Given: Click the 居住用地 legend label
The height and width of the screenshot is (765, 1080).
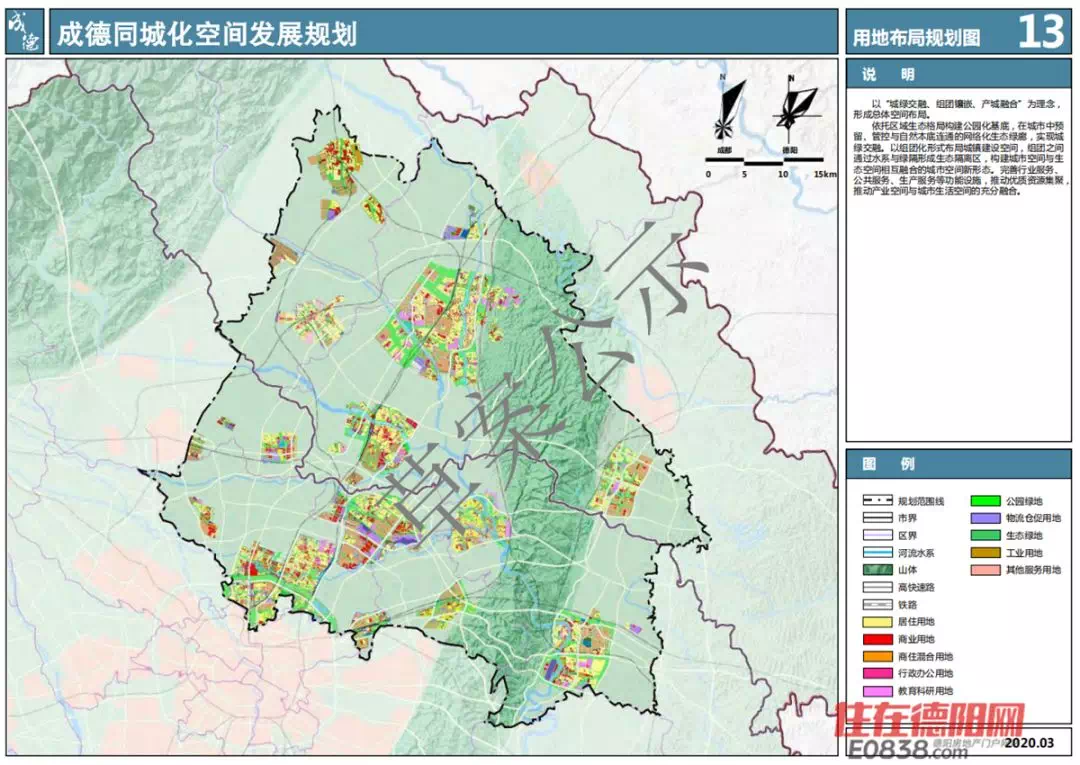Looking at the screenshot, I should pos(916,622).
